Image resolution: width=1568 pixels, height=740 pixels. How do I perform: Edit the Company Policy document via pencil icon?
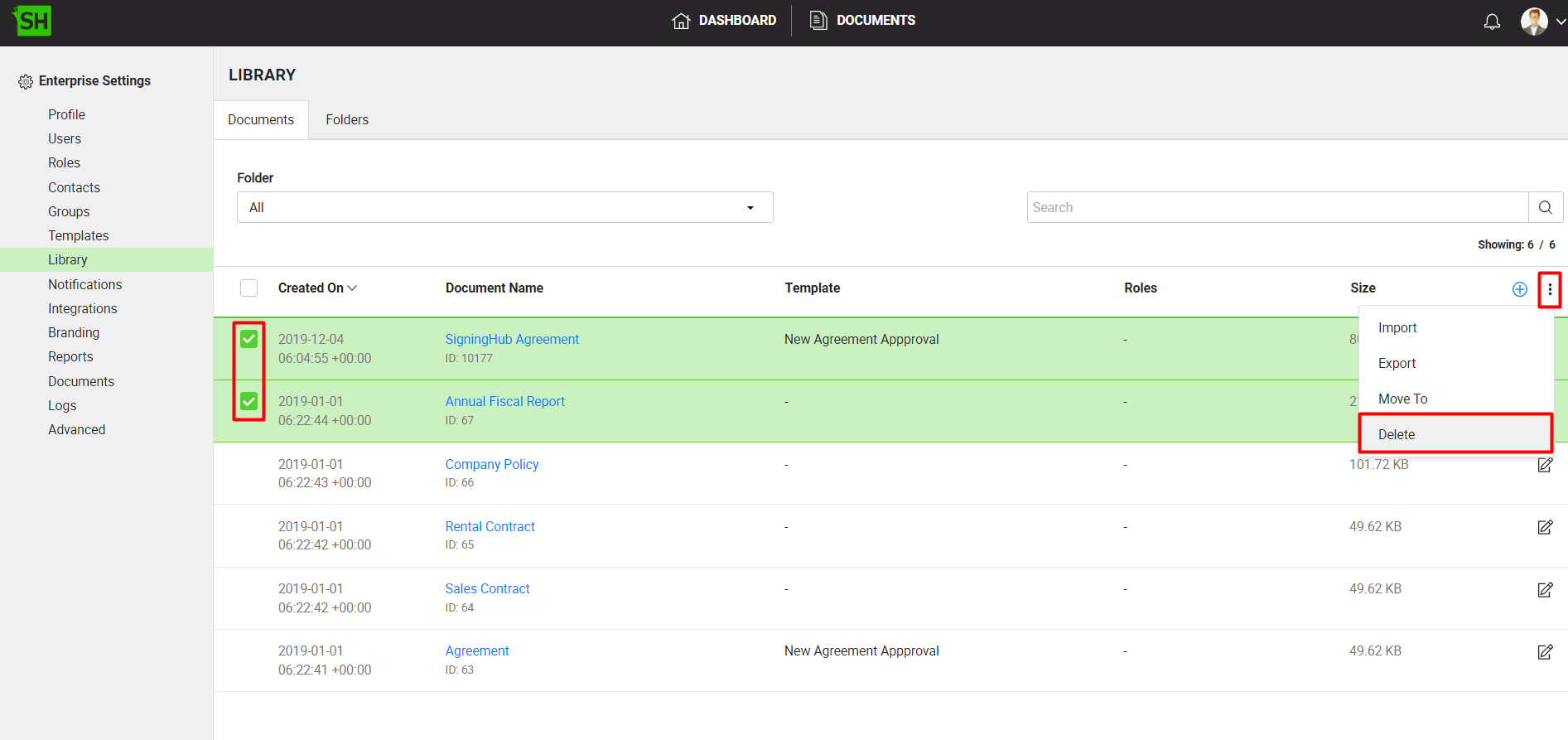[x=1545, y=465]
